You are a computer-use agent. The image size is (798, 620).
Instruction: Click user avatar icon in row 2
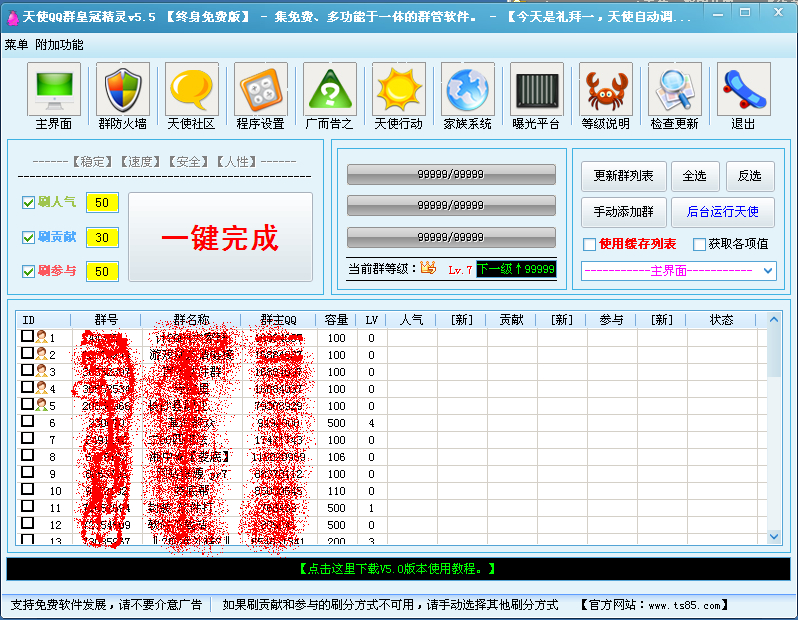pyautogui.click(x=42, y=354)
